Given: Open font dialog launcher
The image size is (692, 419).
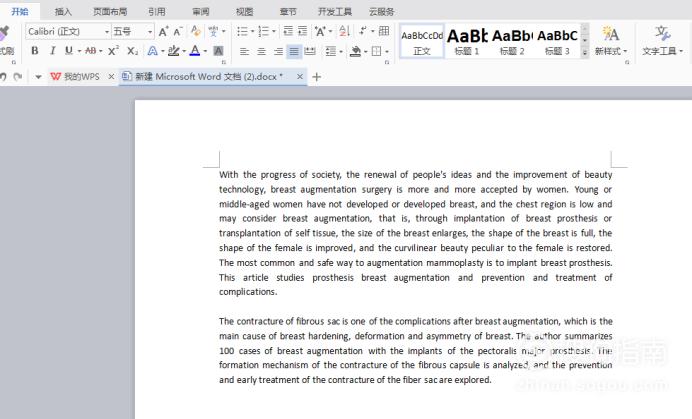Looking at the screenshot, I should click(224, 62).
